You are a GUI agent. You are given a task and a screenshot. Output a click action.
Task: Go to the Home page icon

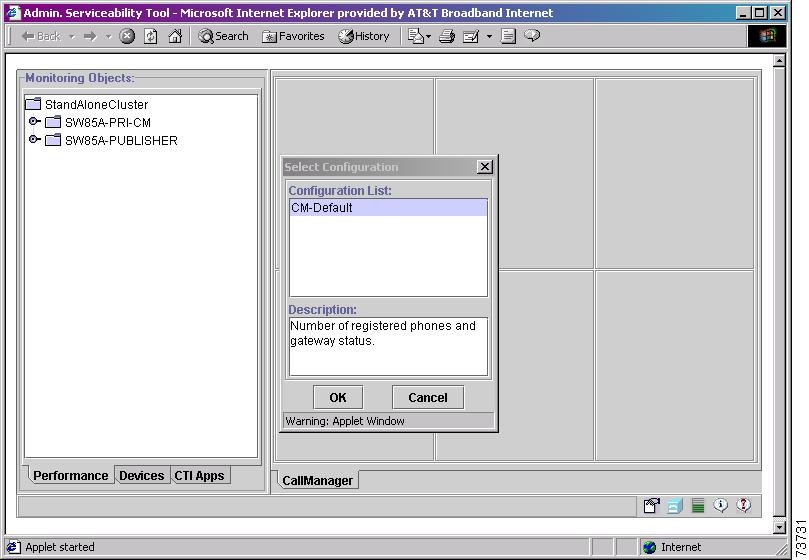tap(175, 36)
